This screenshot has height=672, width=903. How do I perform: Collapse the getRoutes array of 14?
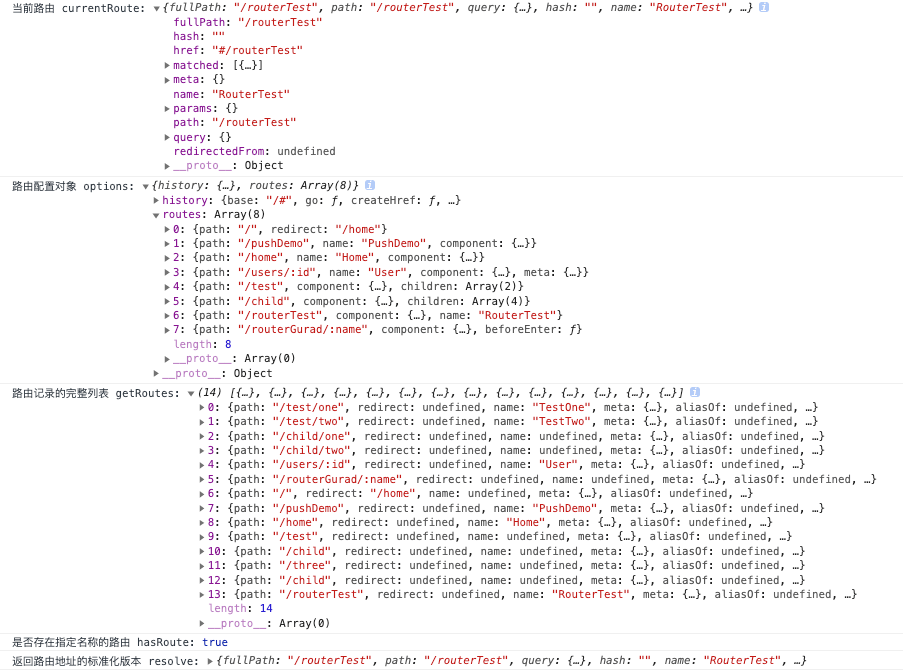tap(191, 394)
